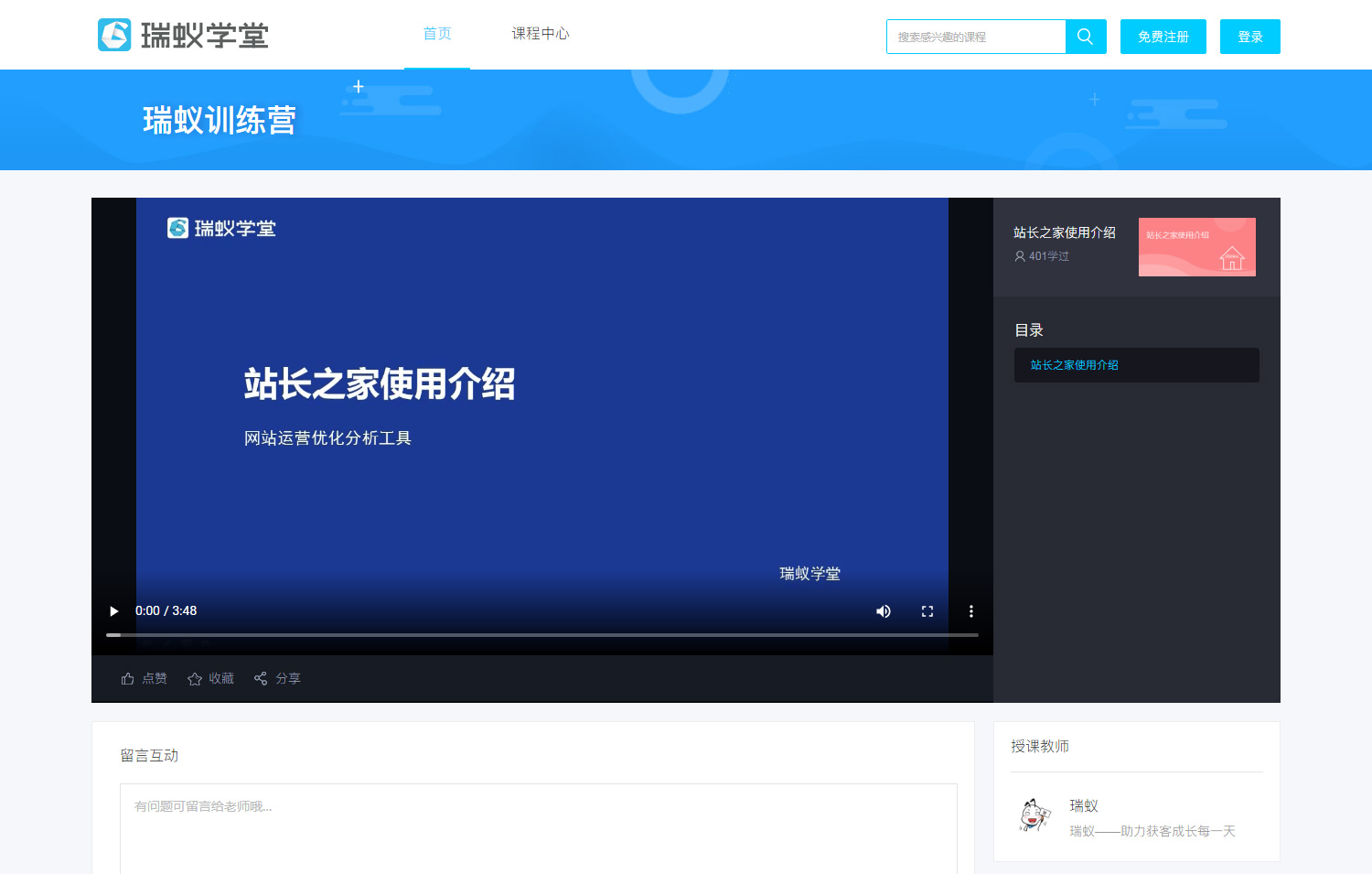Enter fullscreen with the fullscreen icon
This screenshot has height=874, width=1372.
point(927,611)
